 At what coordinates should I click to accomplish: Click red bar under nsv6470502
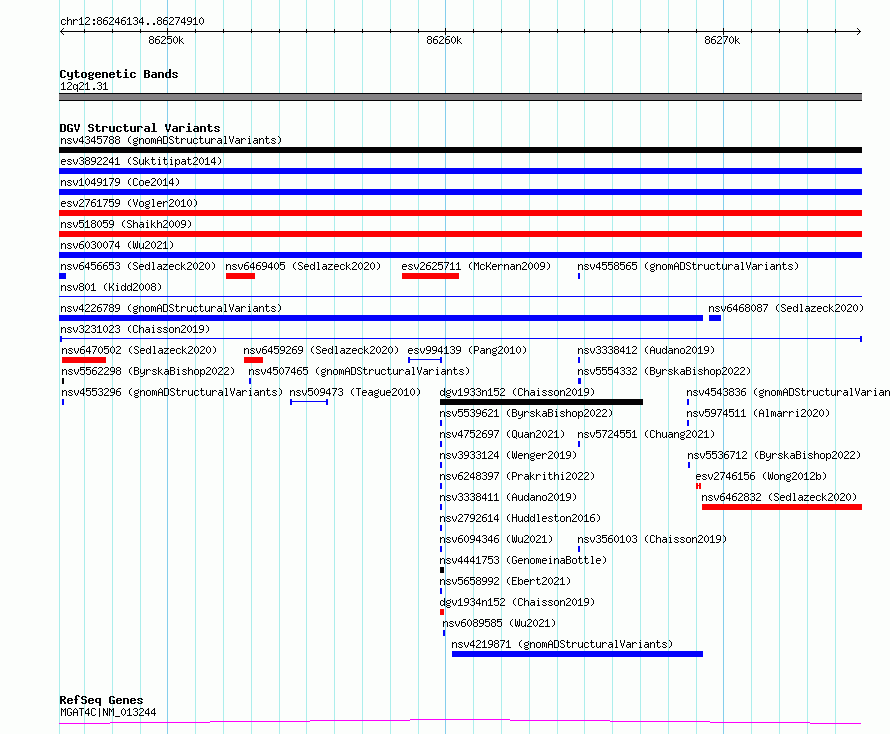click(84, 360)
